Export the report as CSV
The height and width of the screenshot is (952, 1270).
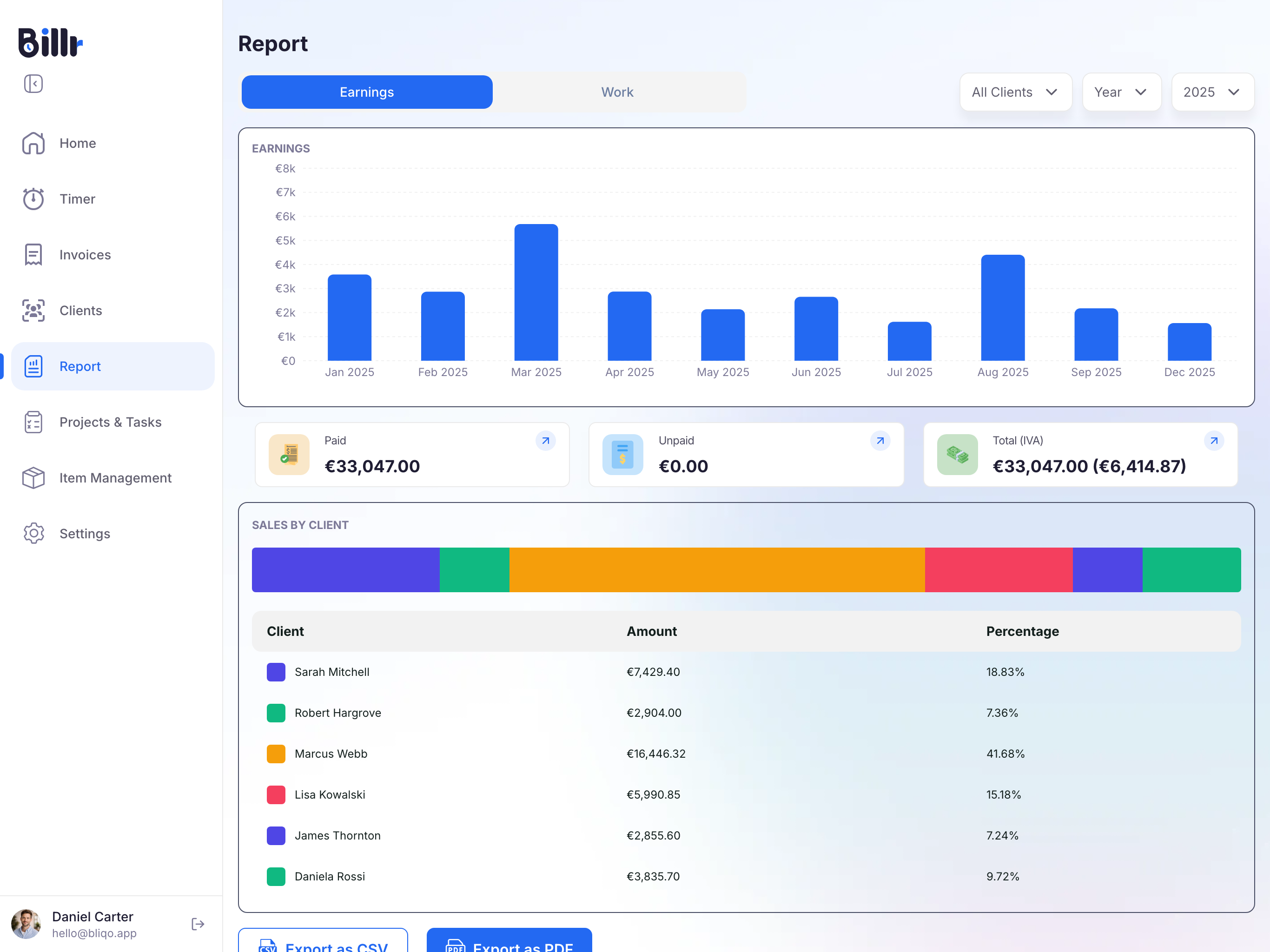[323, 940]
